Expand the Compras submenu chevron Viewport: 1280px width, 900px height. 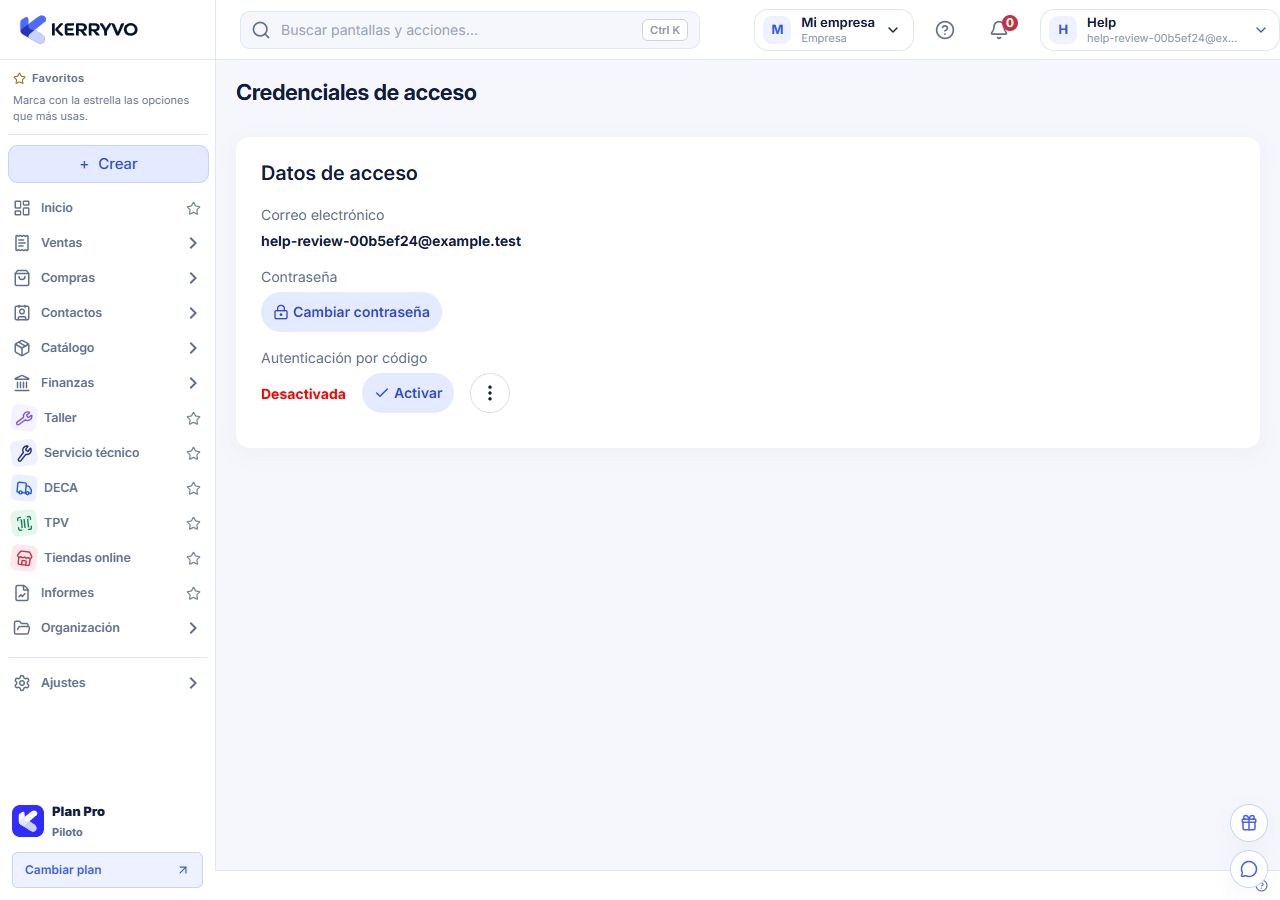[x=193, y=278]
